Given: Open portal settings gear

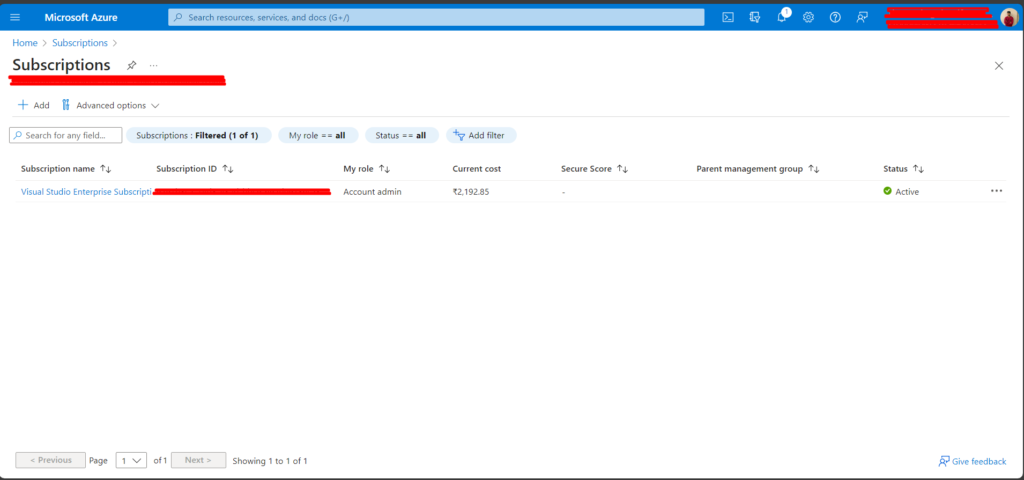Looking at the screenshot, I should pos(808,18).
